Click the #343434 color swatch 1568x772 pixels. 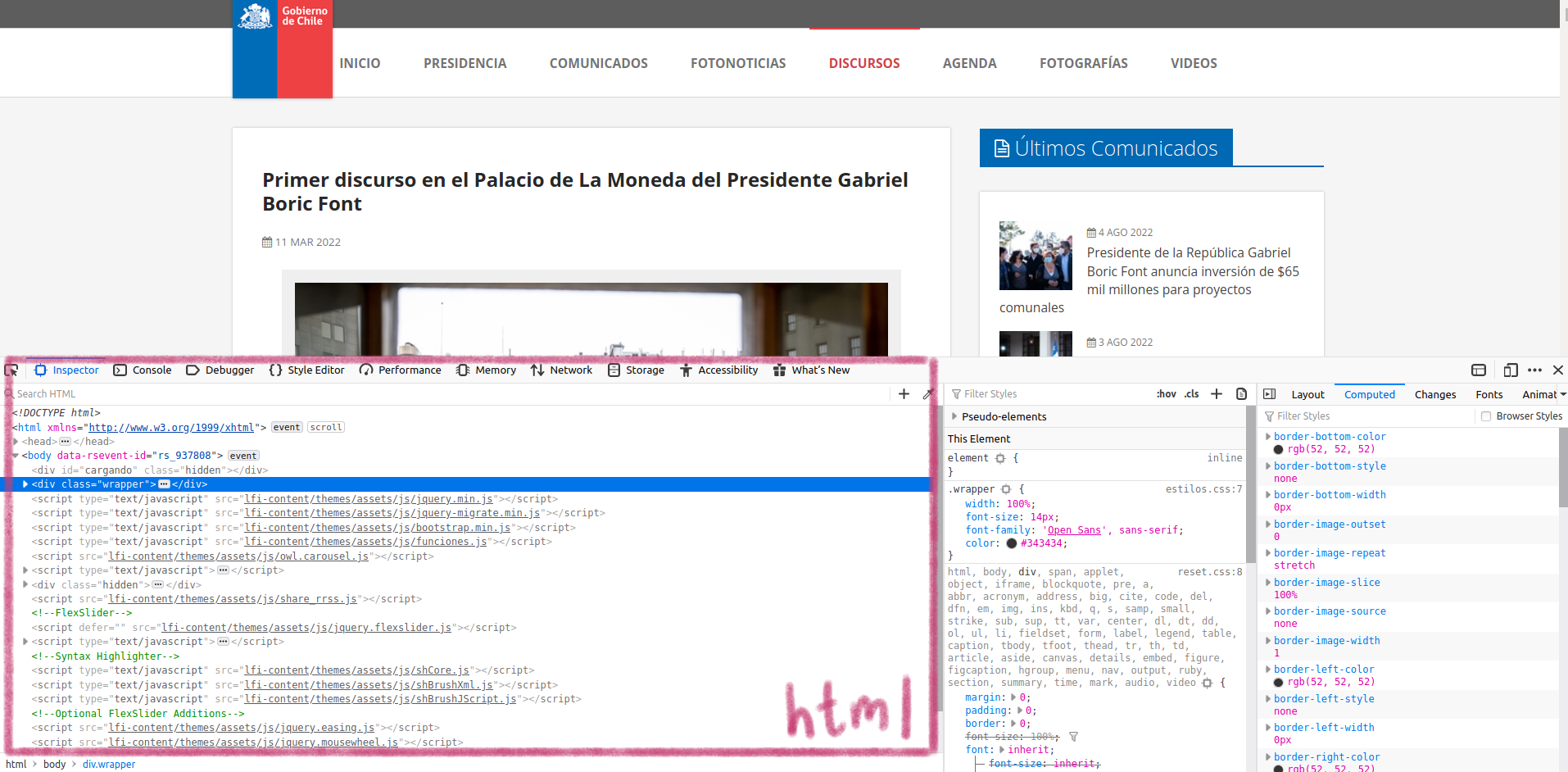point(1013,543)
